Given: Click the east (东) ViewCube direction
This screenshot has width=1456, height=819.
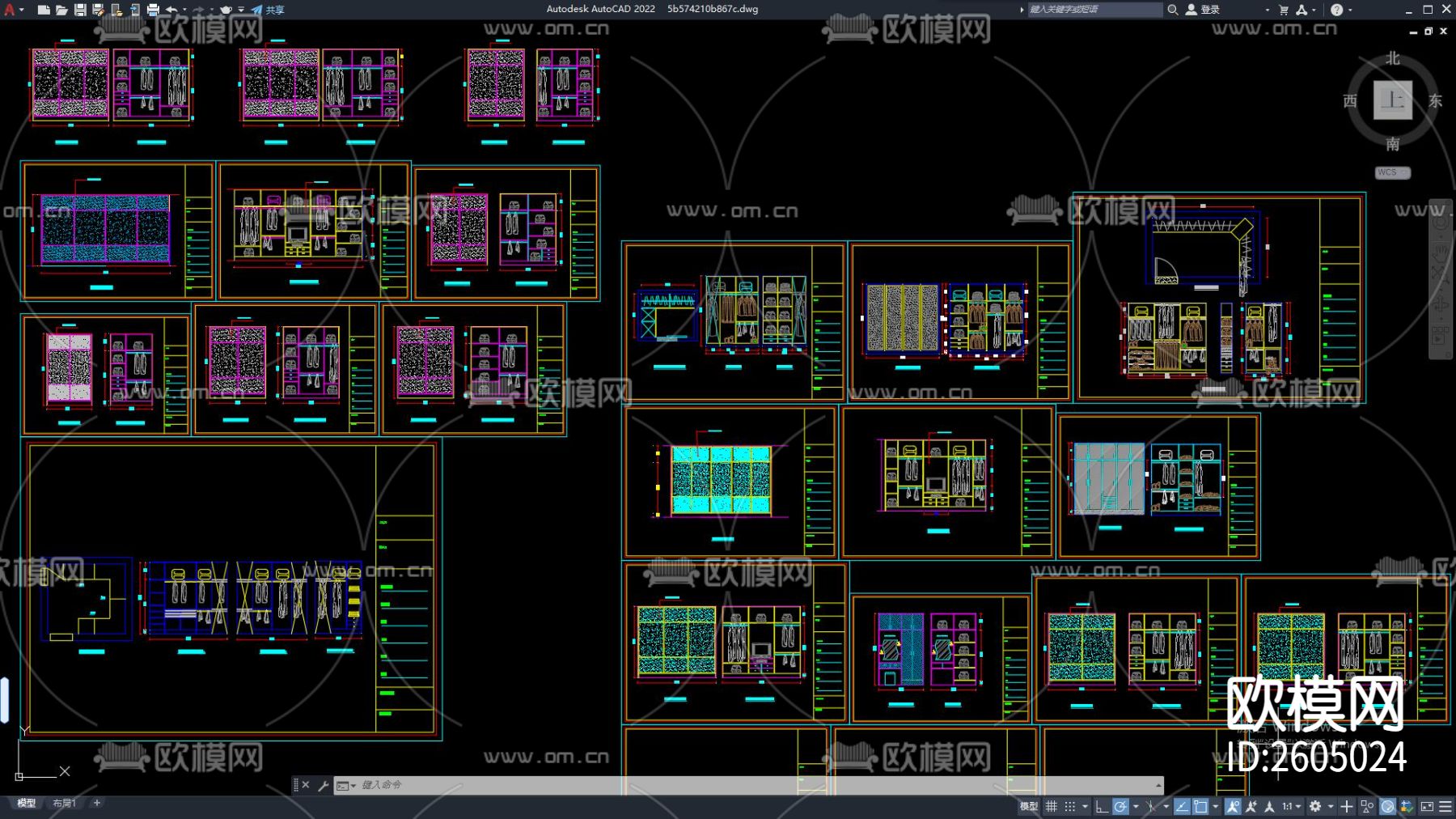Looking at the screenshot, I should click(x=1436, y=101).
